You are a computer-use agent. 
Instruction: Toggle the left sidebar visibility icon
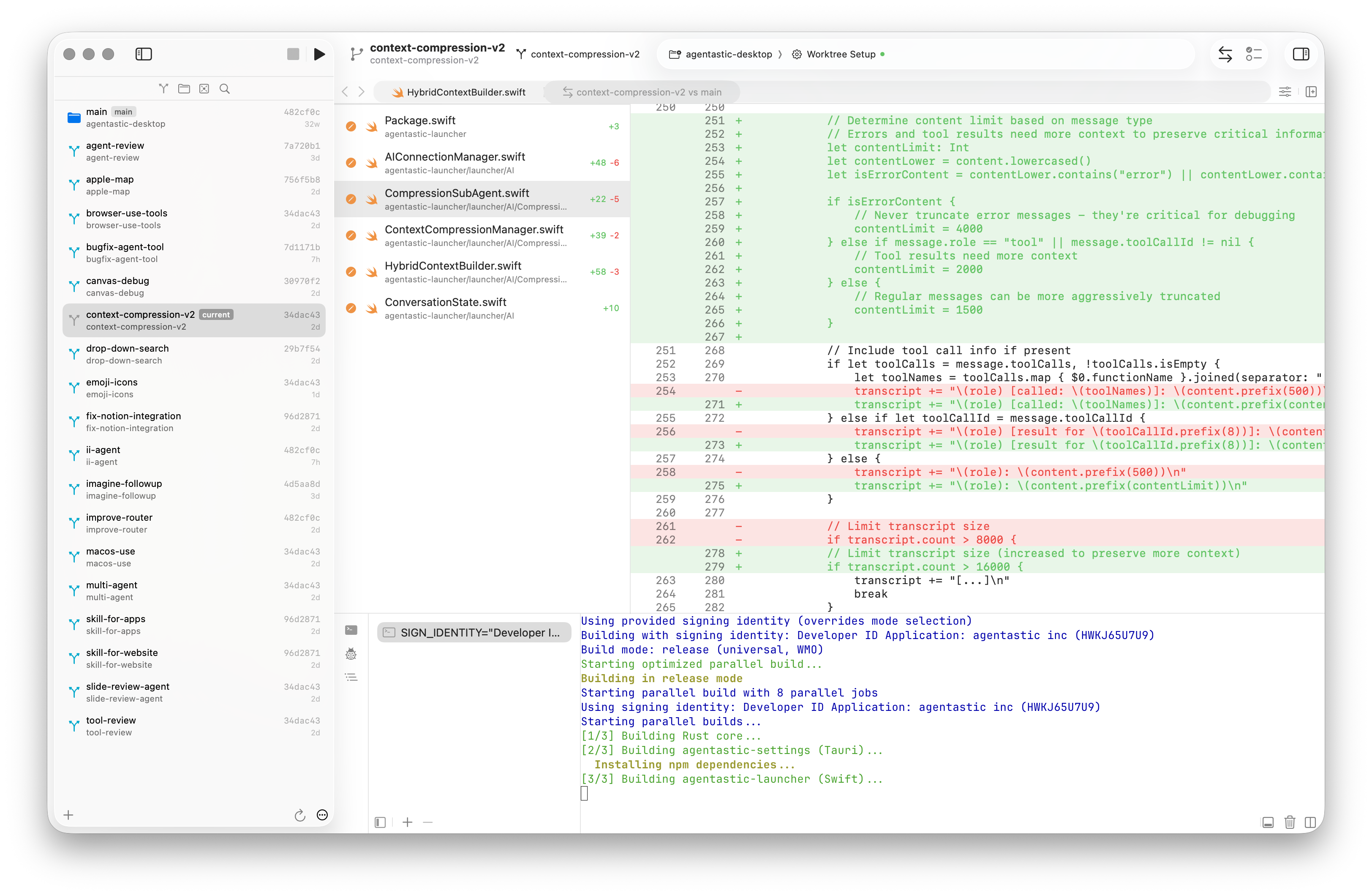pyautogui.click(x=144, y=54)
